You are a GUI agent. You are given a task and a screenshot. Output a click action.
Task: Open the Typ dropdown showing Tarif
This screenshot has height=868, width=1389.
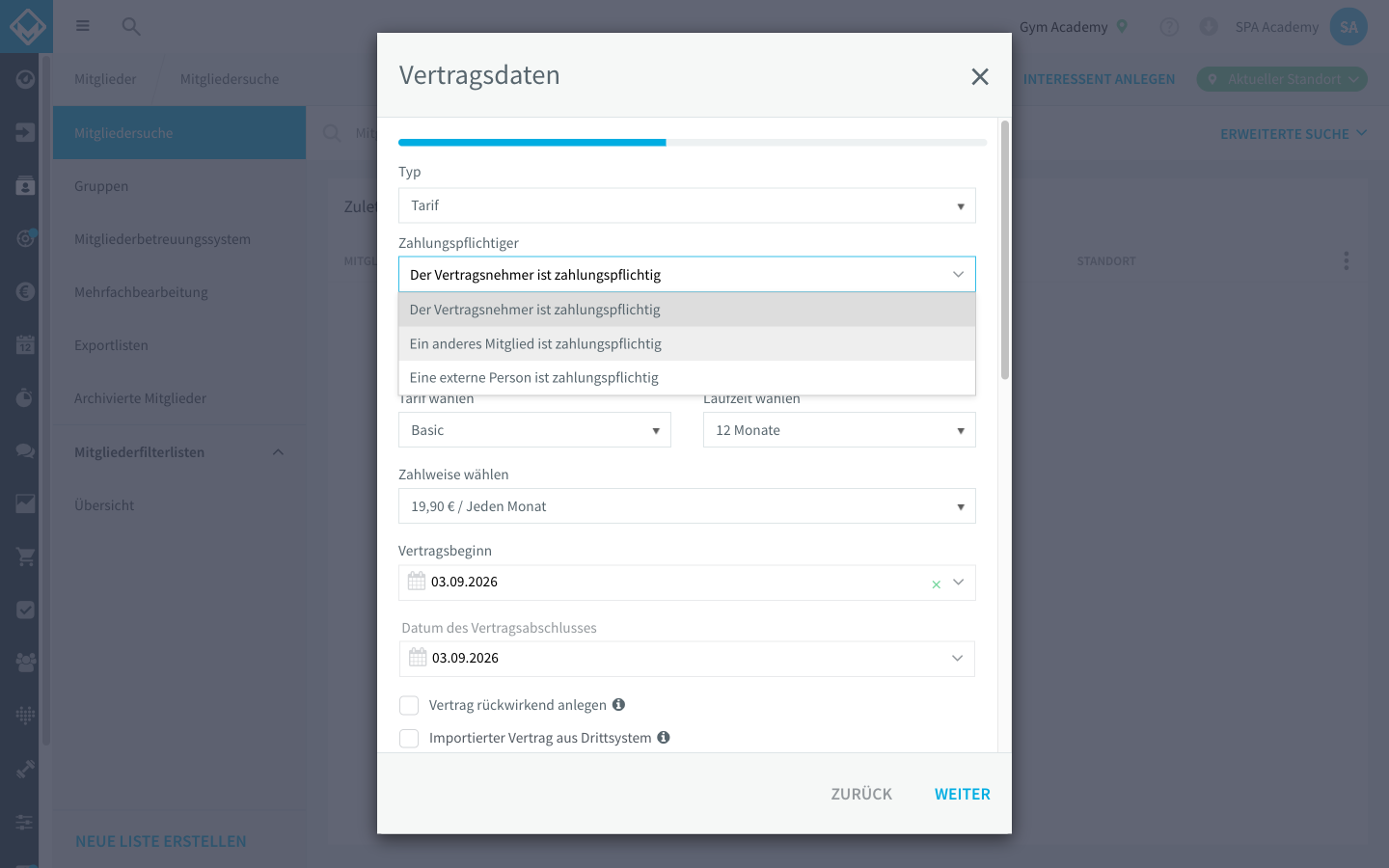click(687, 205)
